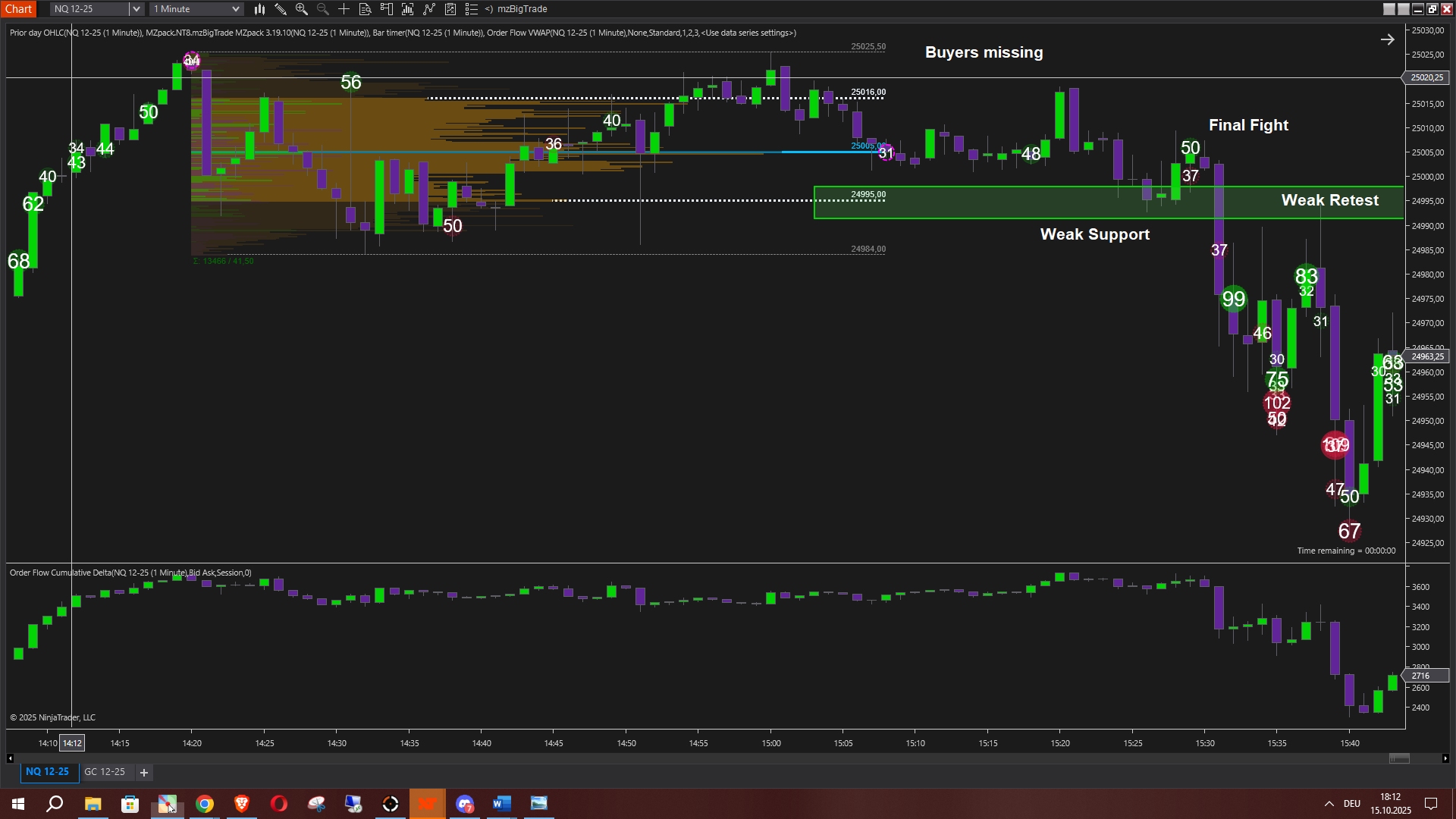Click the zoom in magnifier icon

coord(302,9)
